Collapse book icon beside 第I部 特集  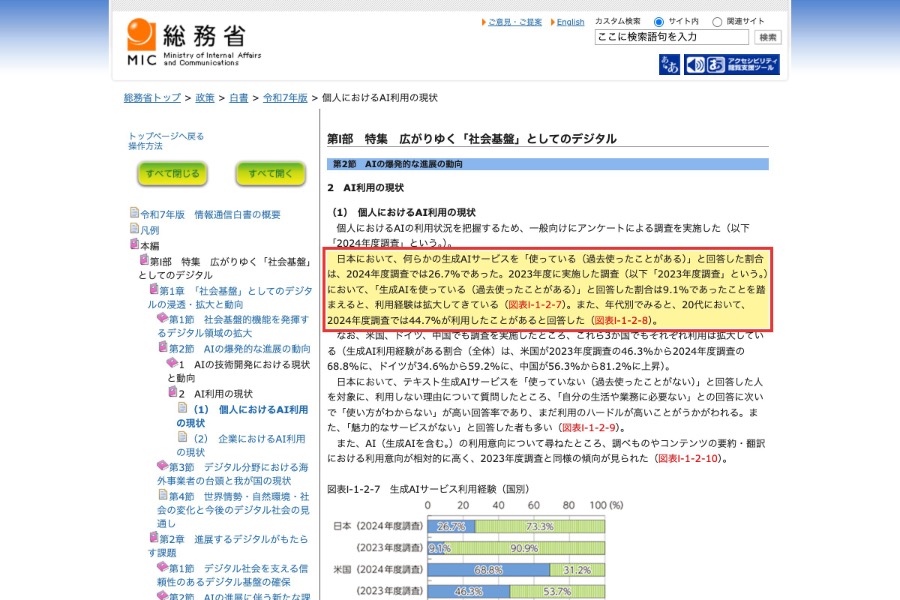(x=144, y=260)
